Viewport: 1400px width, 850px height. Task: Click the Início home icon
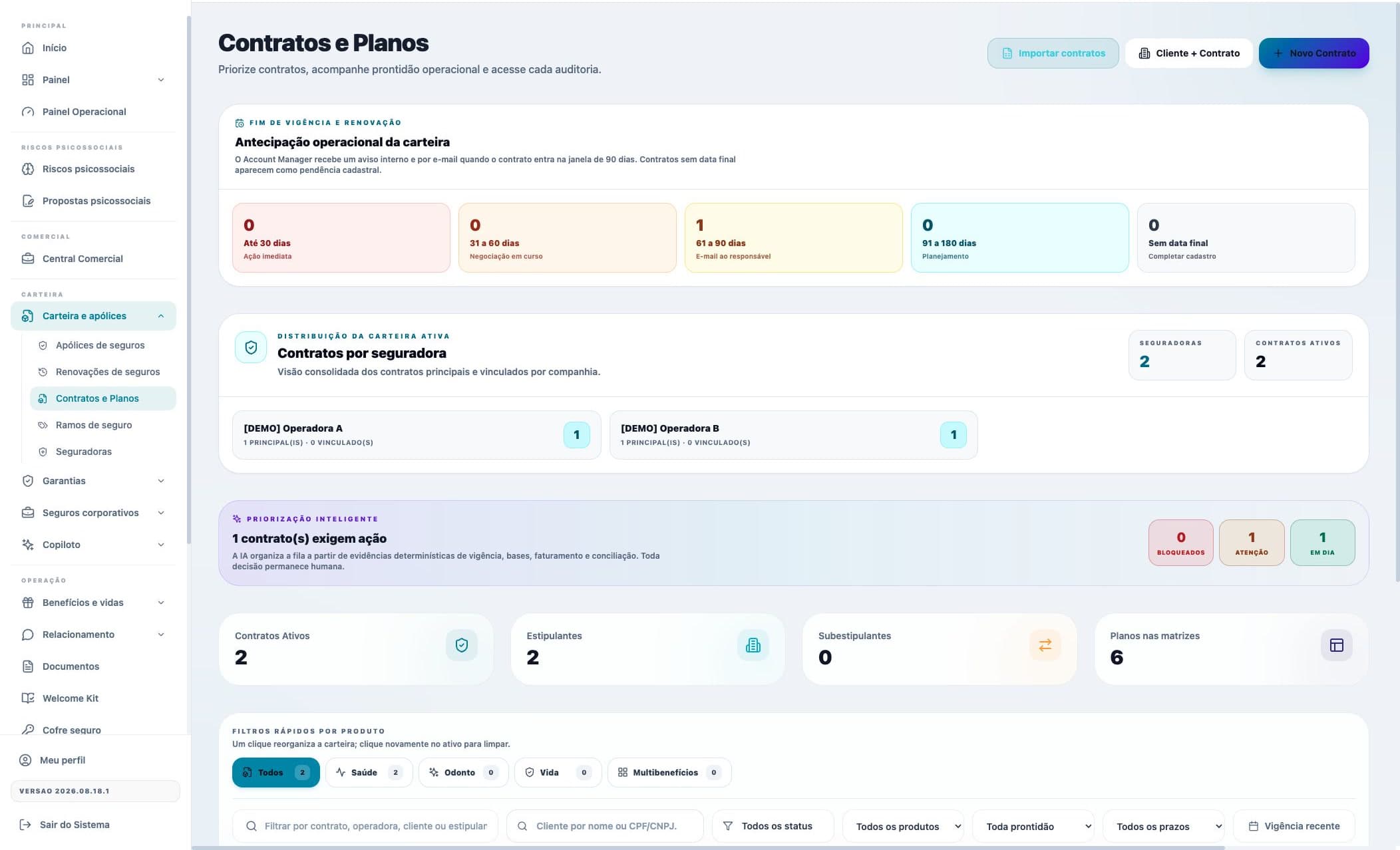[x=28, y=48]
